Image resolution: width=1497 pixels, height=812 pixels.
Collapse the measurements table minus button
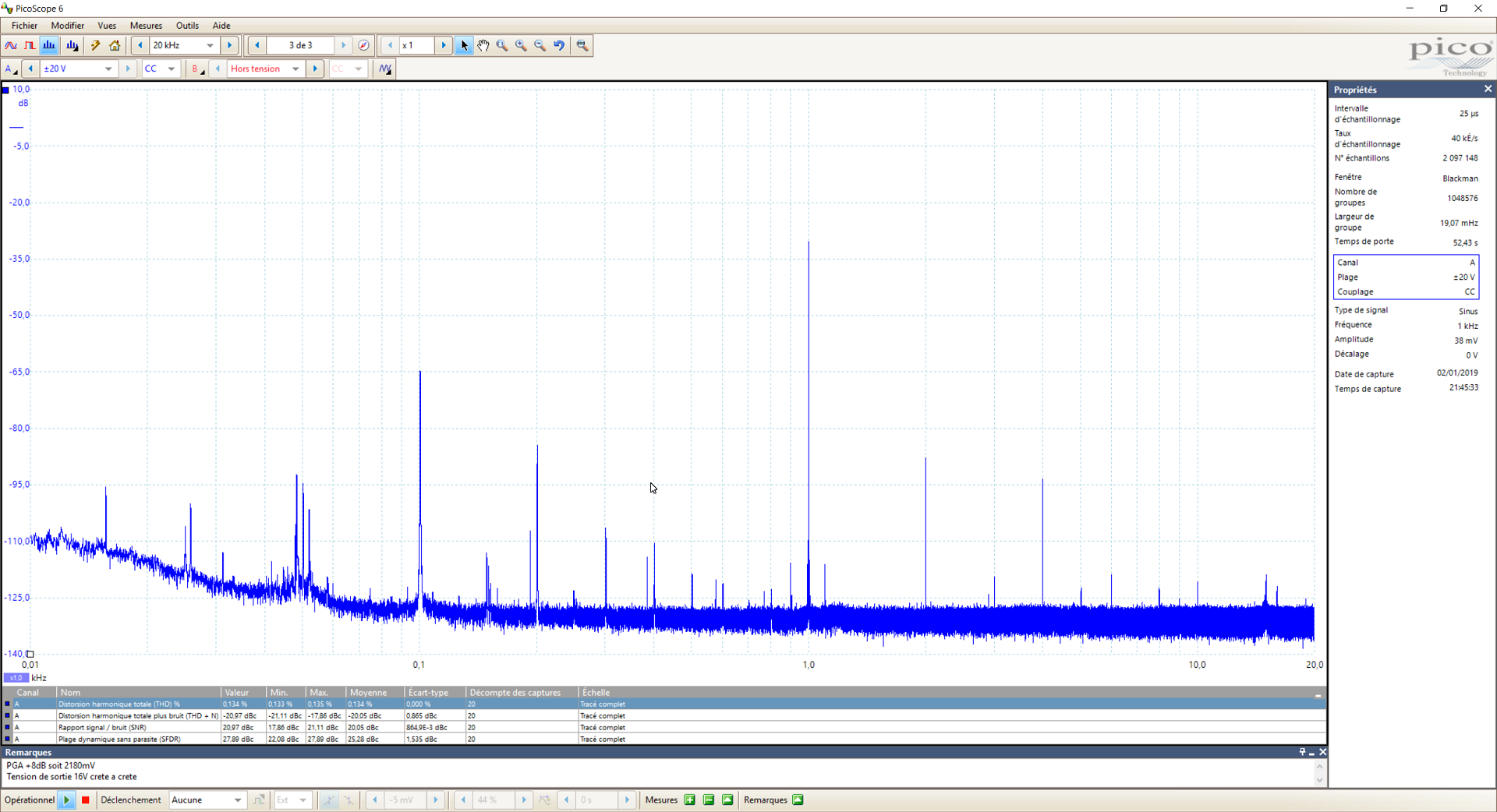[1318, 694]
